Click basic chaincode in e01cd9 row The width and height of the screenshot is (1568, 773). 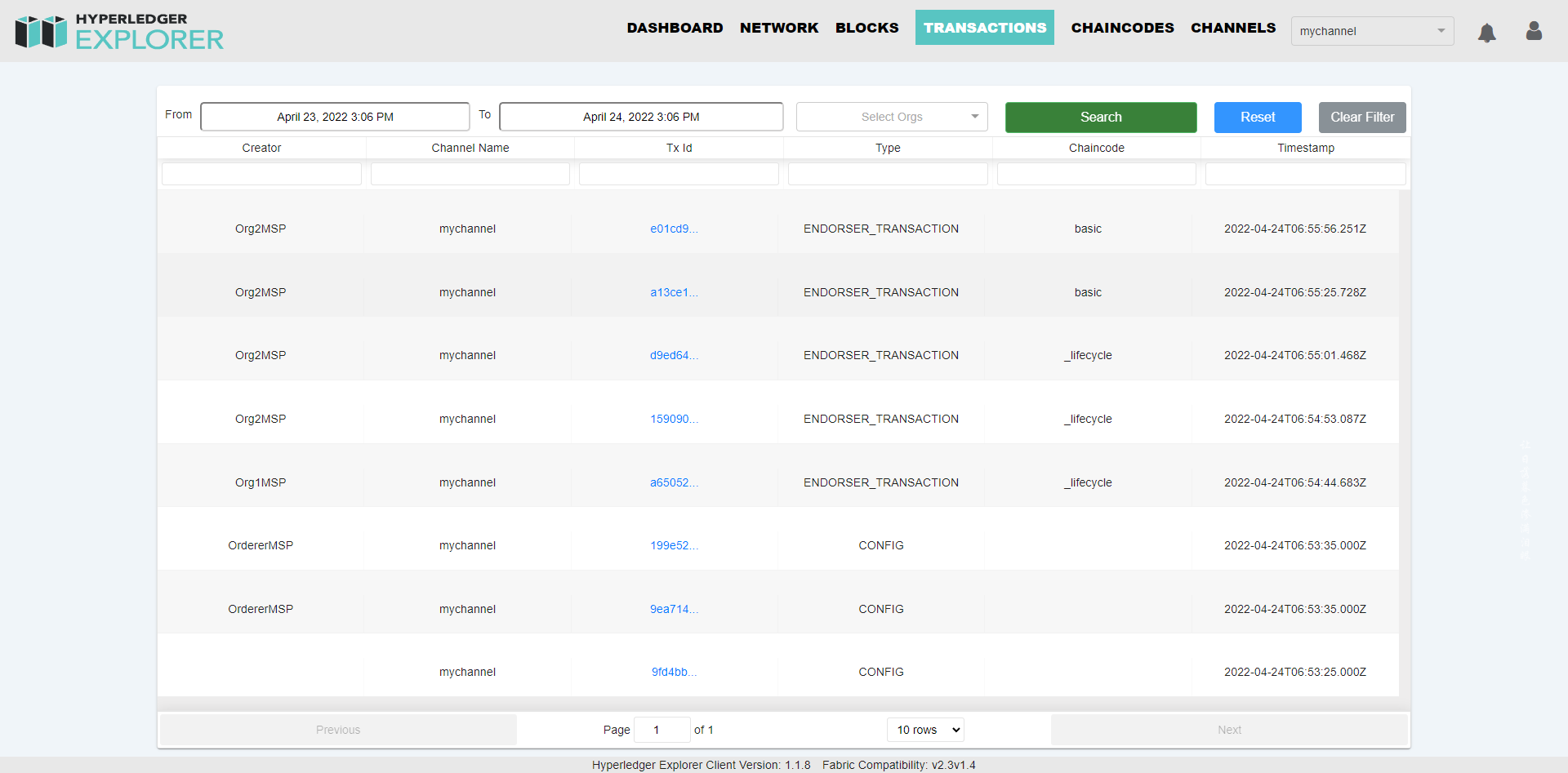[x=1088, y=229]
